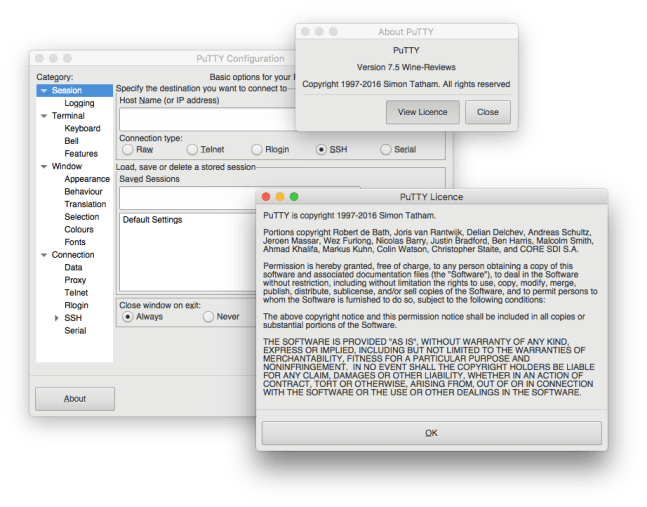The width and height of the screenshot is (647, 507).
Task: Open Proxy settings
Action: coord(75,280)
